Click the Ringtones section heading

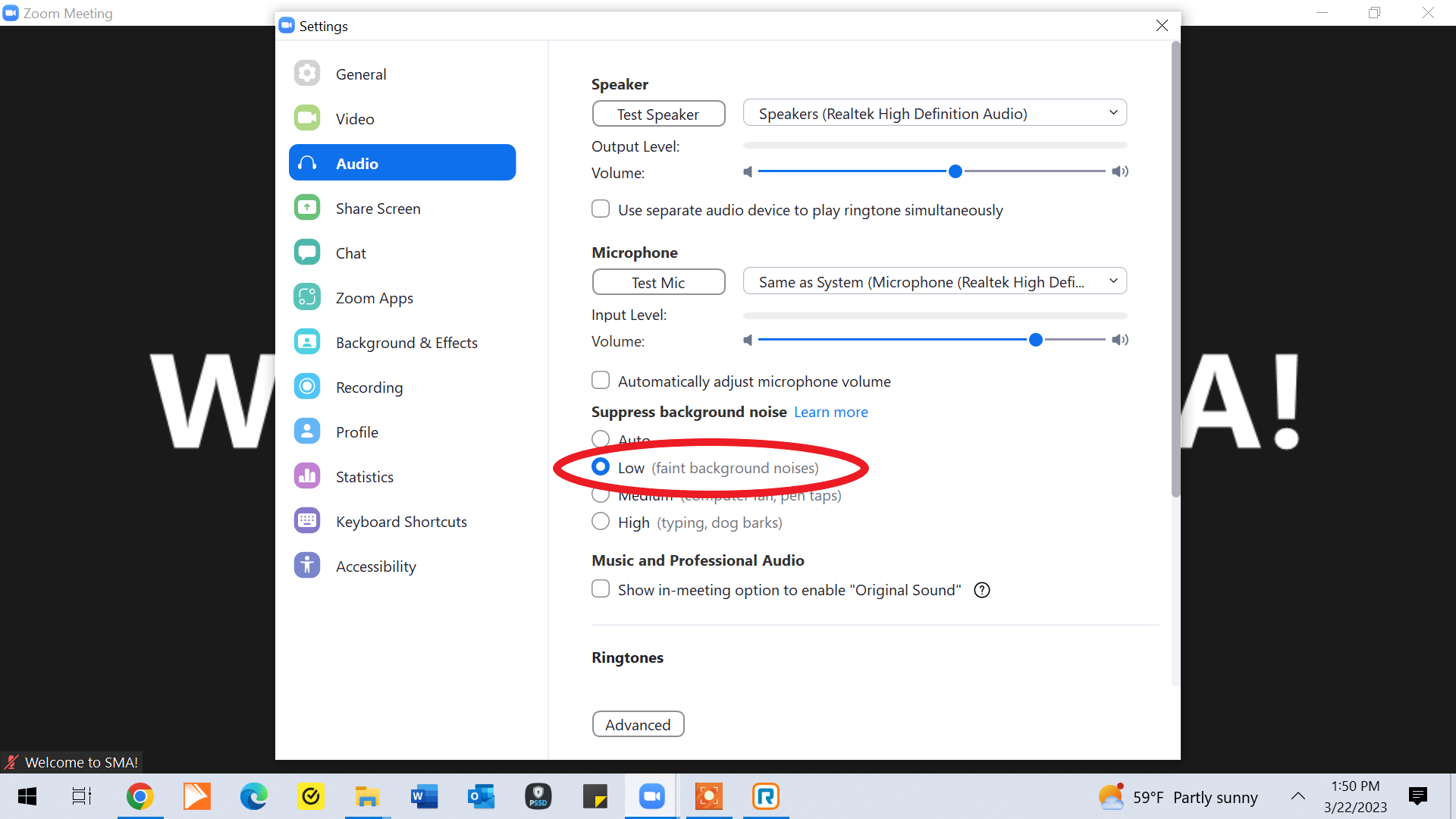point(627,657)
